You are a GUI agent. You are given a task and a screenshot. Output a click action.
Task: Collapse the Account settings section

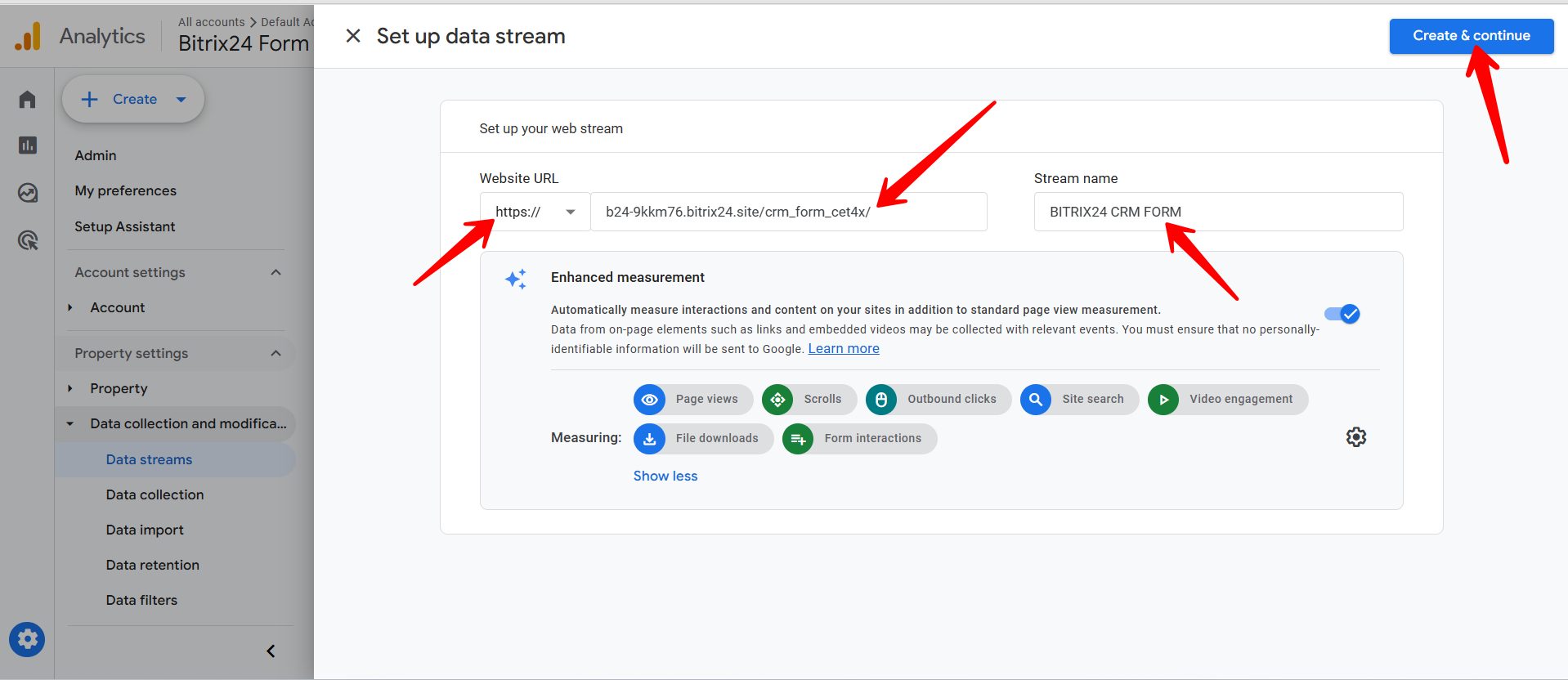tap(276, 272)
